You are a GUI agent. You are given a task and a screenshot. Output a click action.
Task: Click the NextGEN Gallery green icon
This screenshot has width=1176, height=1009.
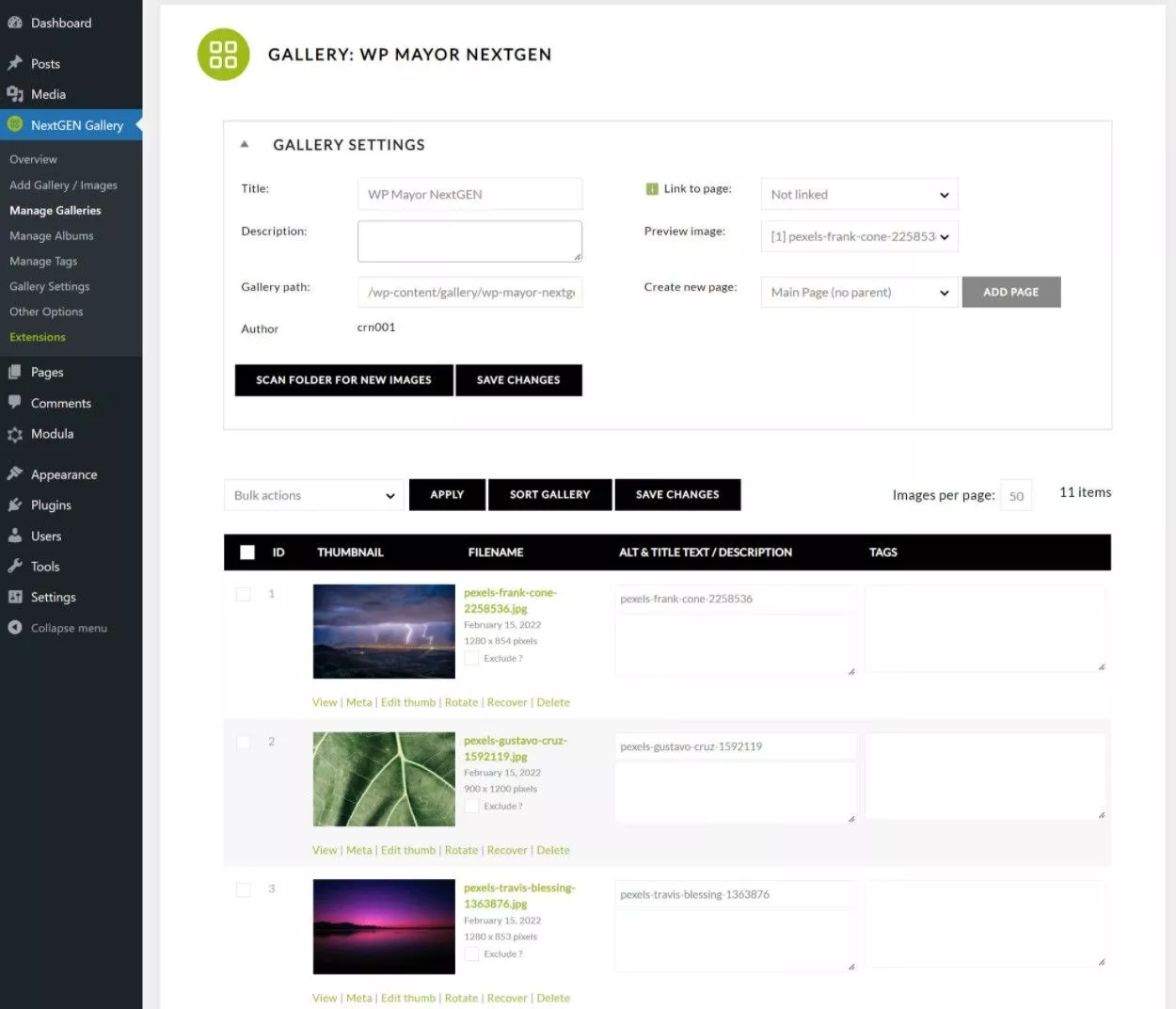[x=15, y=124]
